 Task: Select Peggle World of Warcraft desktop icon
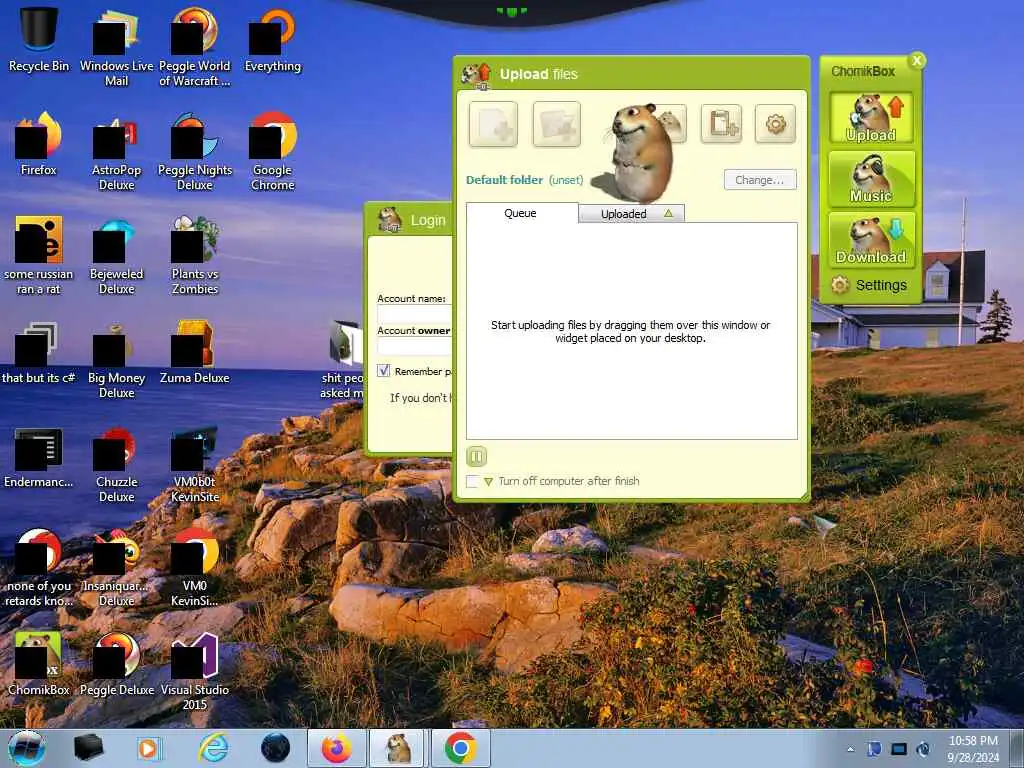pos(195,47)
